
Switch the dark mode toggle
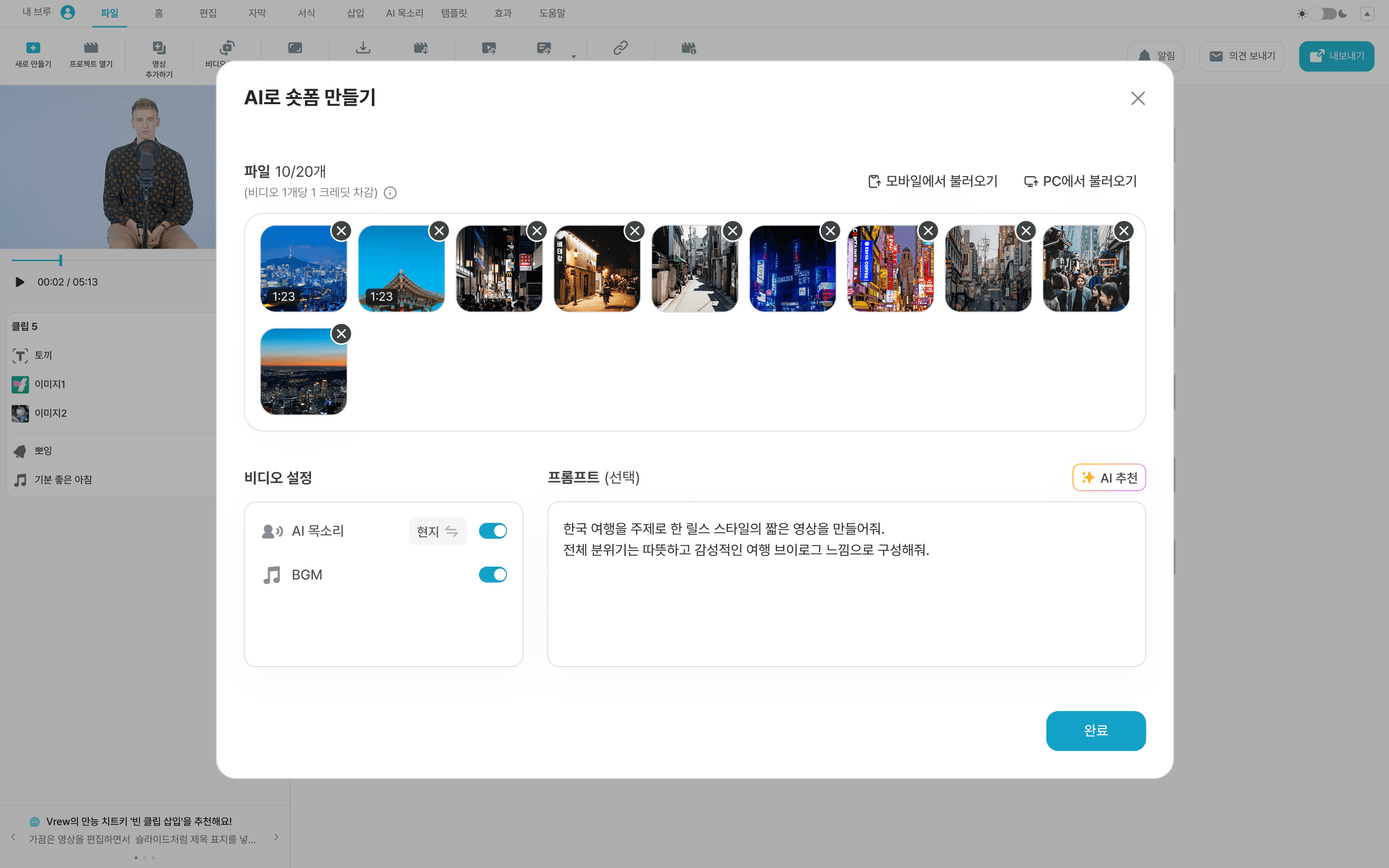[x=1323, y=13]
